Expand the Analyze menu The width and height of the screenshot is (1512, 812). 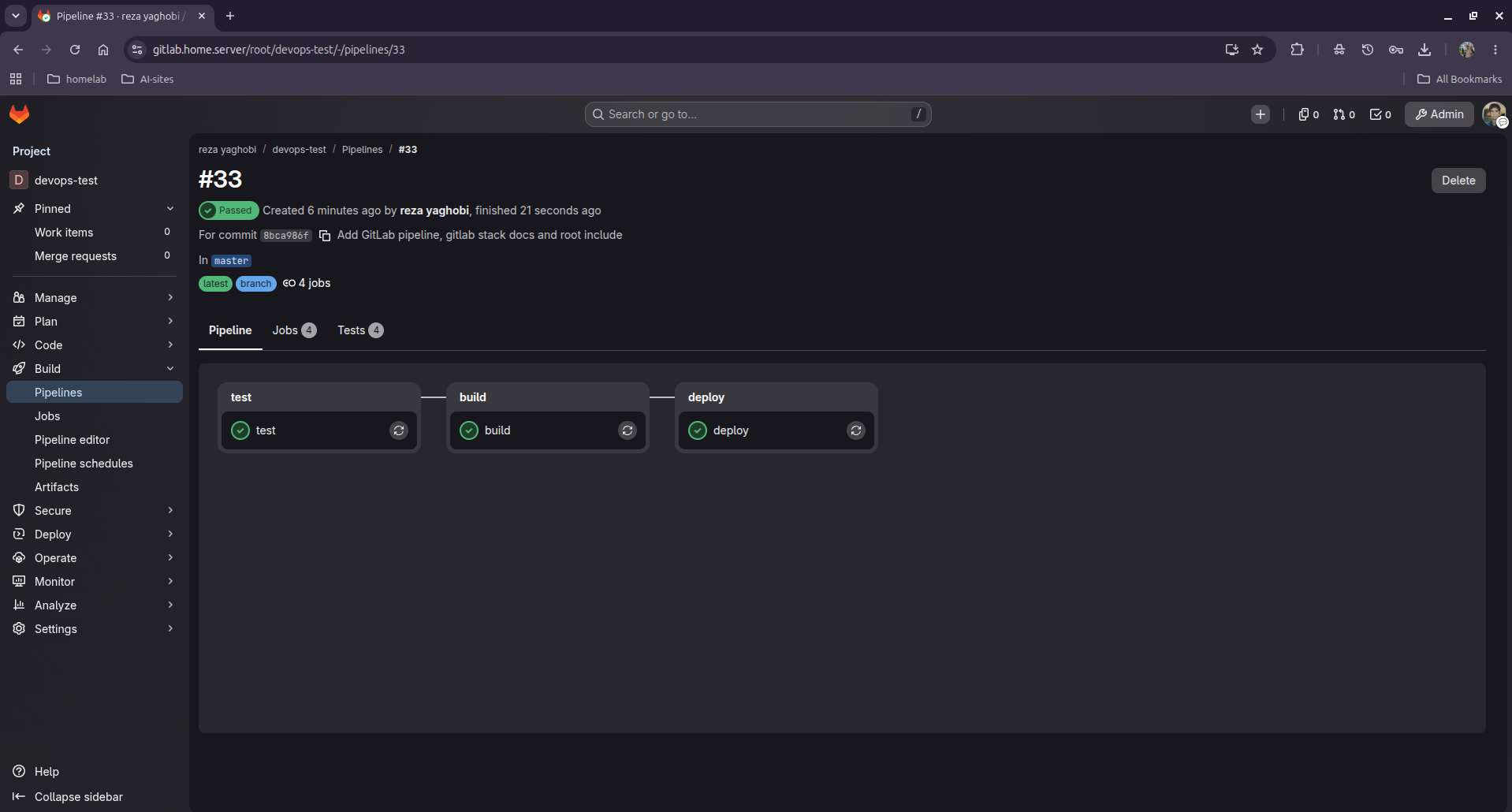click(x=95, y=605)
